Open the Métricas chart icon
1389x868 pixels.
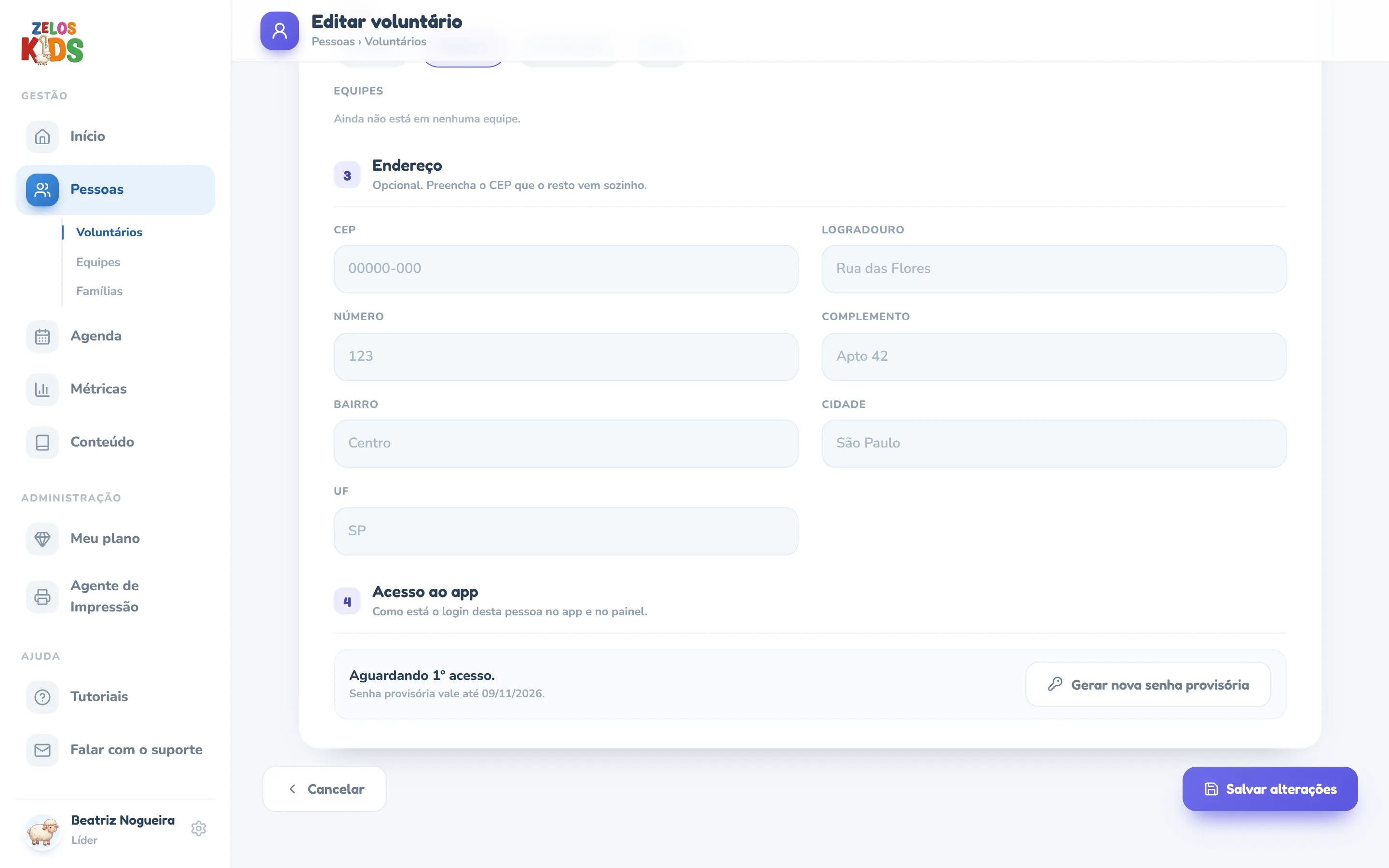(42, 389)
